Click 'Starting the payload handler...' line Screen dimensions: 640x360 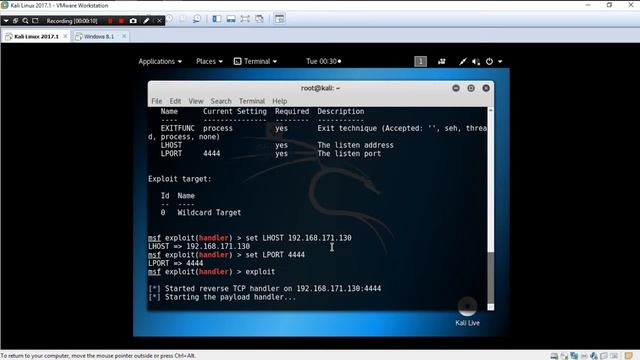(x=230, y=297)
